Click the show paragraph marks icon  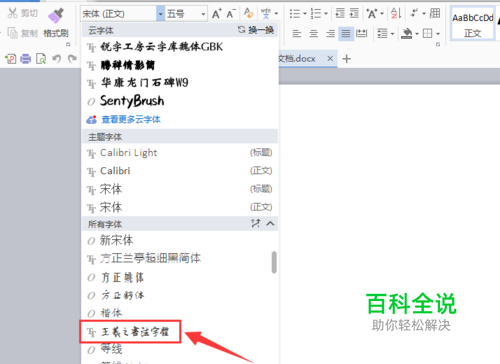click(x=414, y=13)
